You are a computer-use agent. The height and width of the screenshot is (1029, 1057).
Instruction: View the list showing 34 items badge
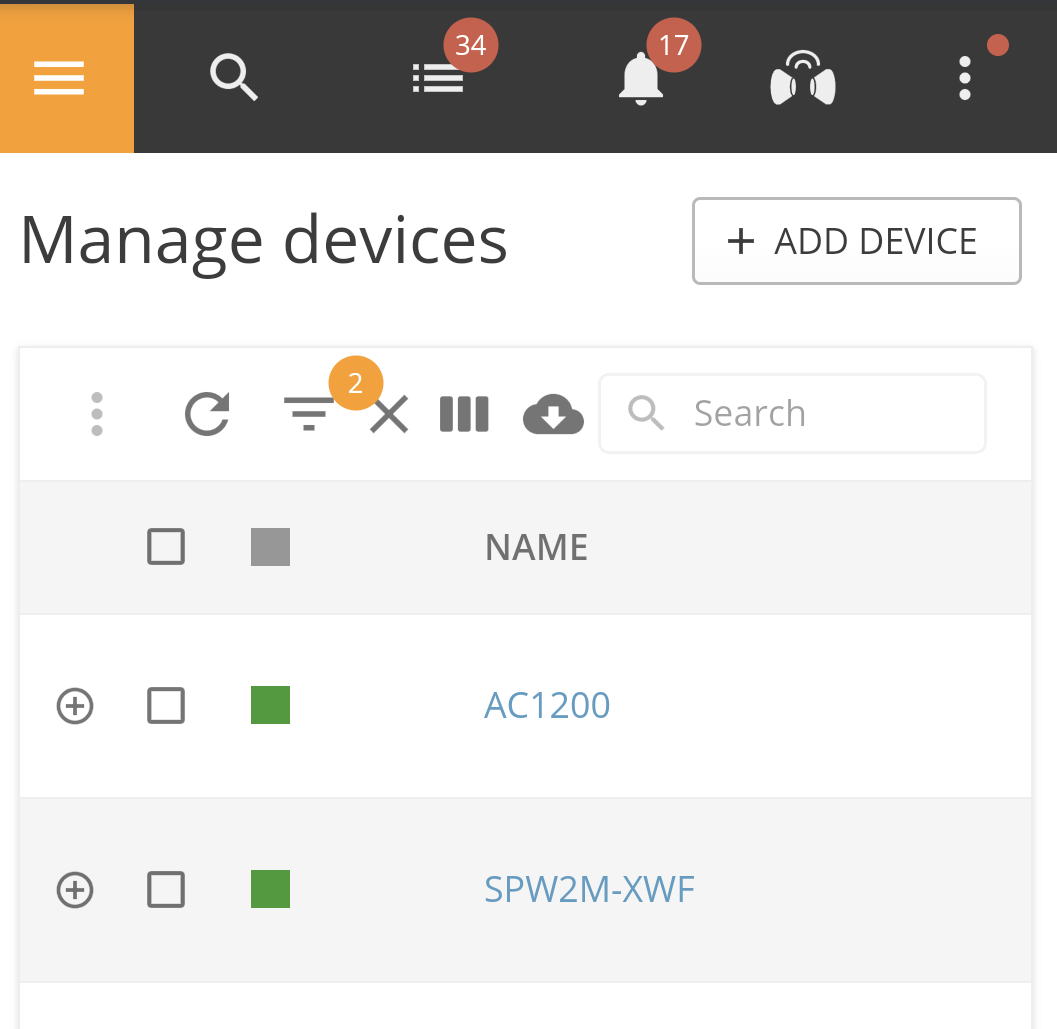pyautogui.click(x=438, y=78)
